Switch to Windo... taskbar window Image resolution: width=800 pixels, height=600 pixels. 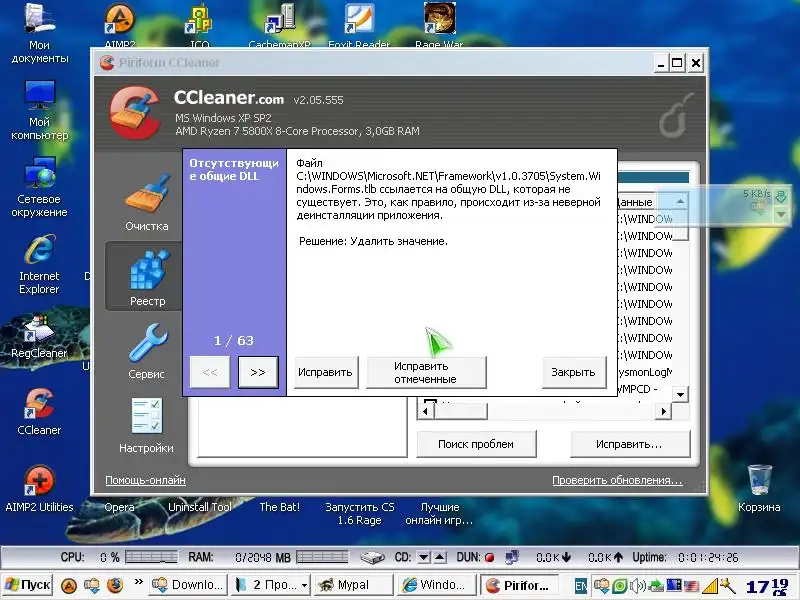pos(437,585)
